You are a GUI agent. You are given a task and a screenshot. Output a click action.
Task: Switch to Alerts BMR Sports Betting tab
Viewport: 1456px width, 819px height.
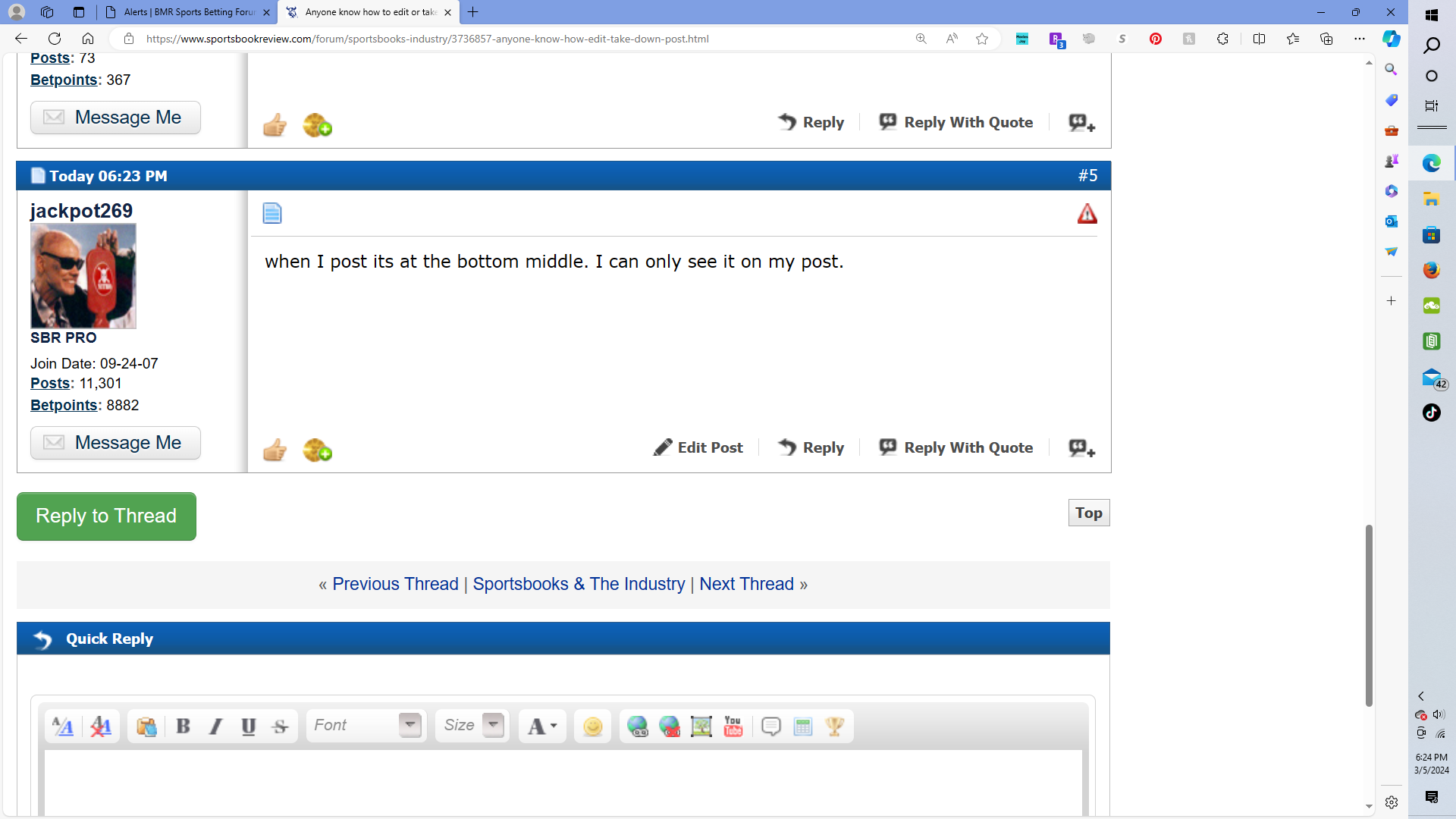click(x=188, y=12)
